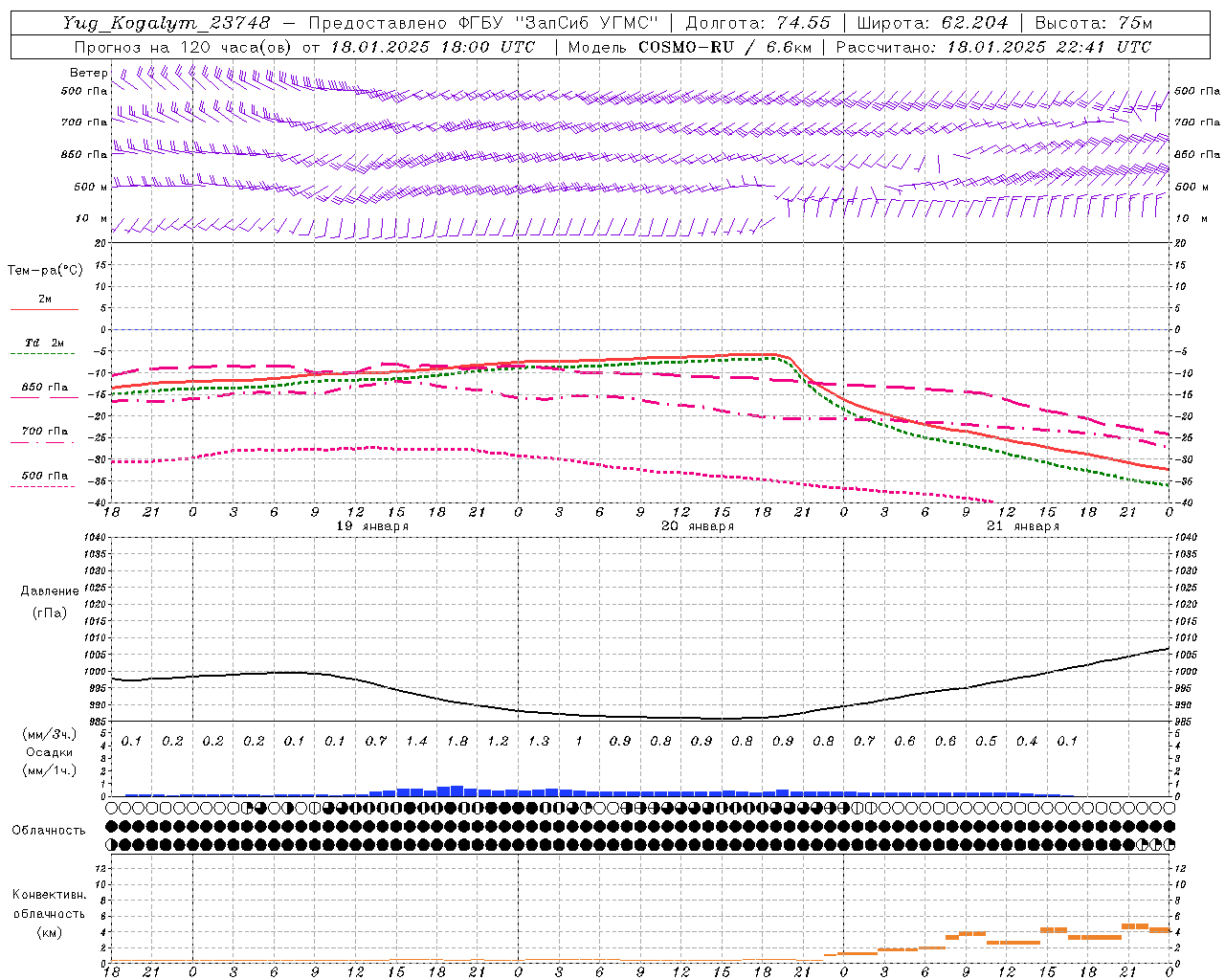1225x980 pixels.
Task: Select the date label 19 января
Action: click(x=372, y=526)
